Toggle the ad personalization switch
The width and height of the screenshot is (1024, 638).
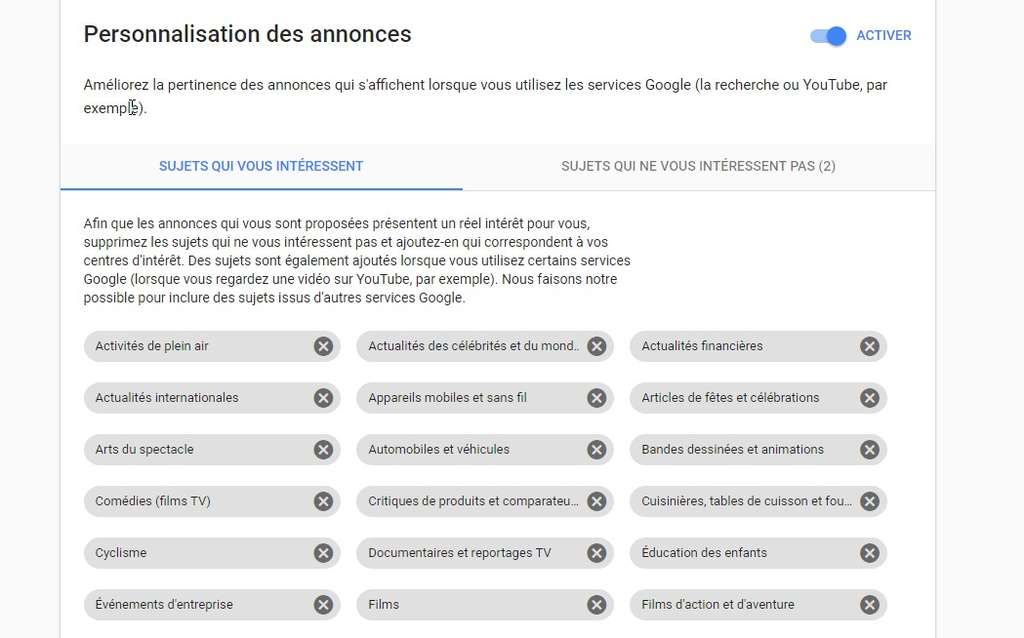coord(829,36)
